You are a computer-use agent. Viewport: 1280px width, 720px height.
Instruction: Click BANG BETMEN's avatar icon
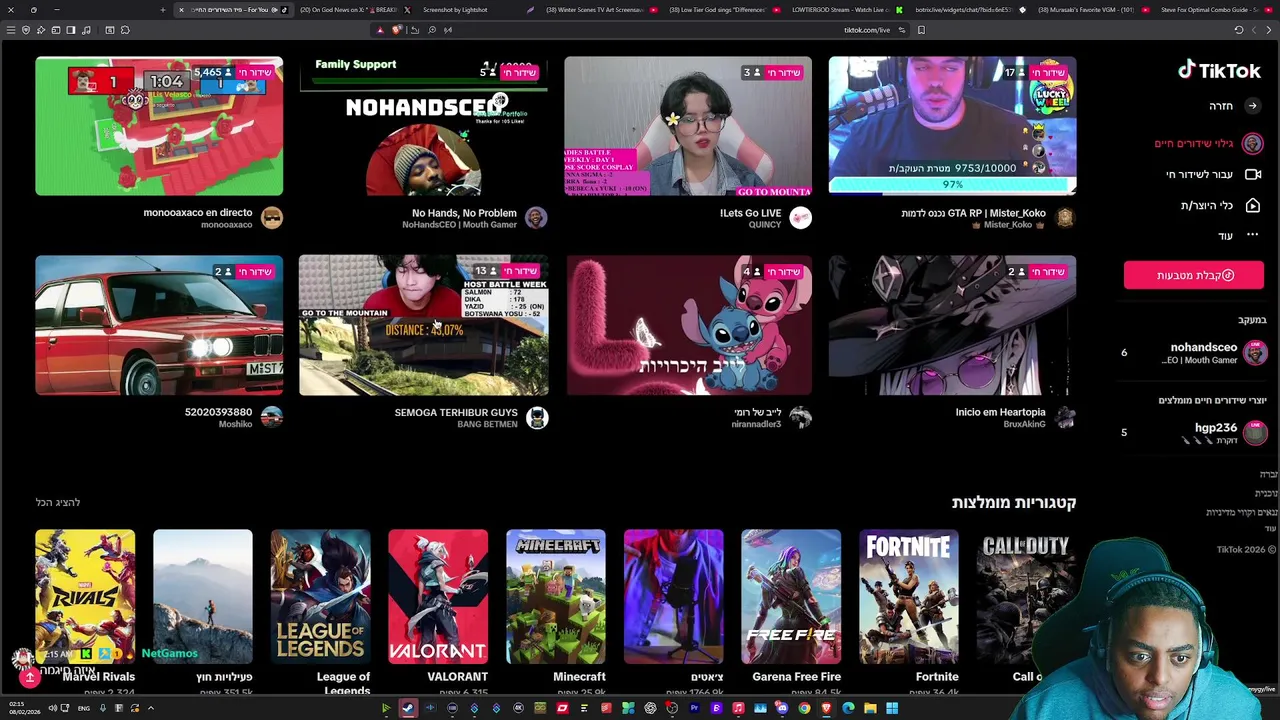coord(536,417)
